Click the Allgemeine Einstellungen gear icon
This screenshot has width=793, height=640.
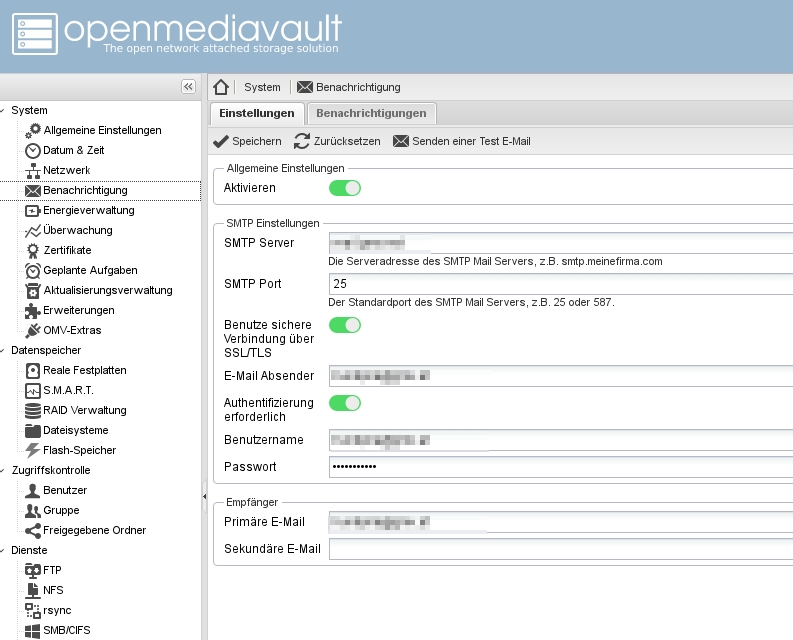[33, 131]
